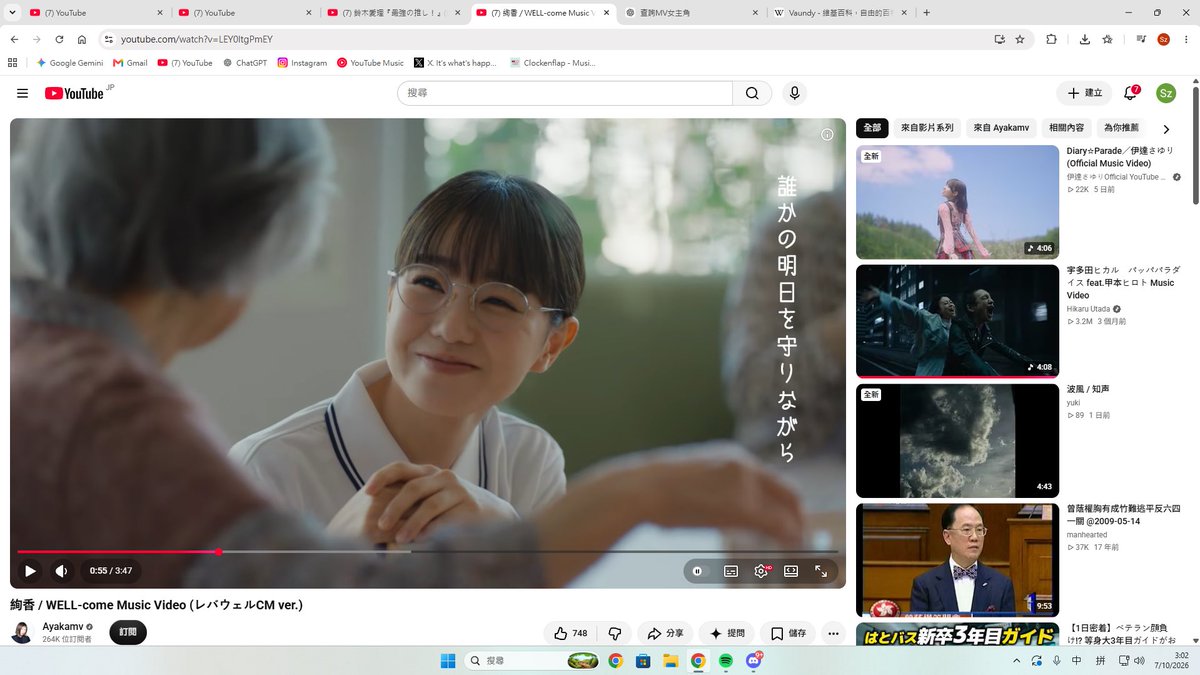Toggle the autoplay switch in the player
Viewport: 1200px width, 675px height.
click(698, 571)
